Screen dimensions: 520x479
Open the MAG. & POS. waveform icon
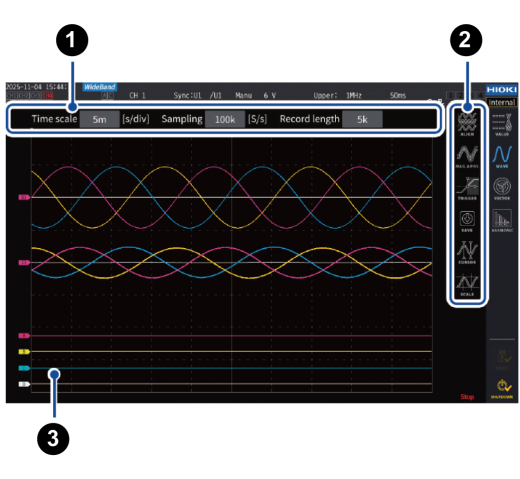pos(467,156)
